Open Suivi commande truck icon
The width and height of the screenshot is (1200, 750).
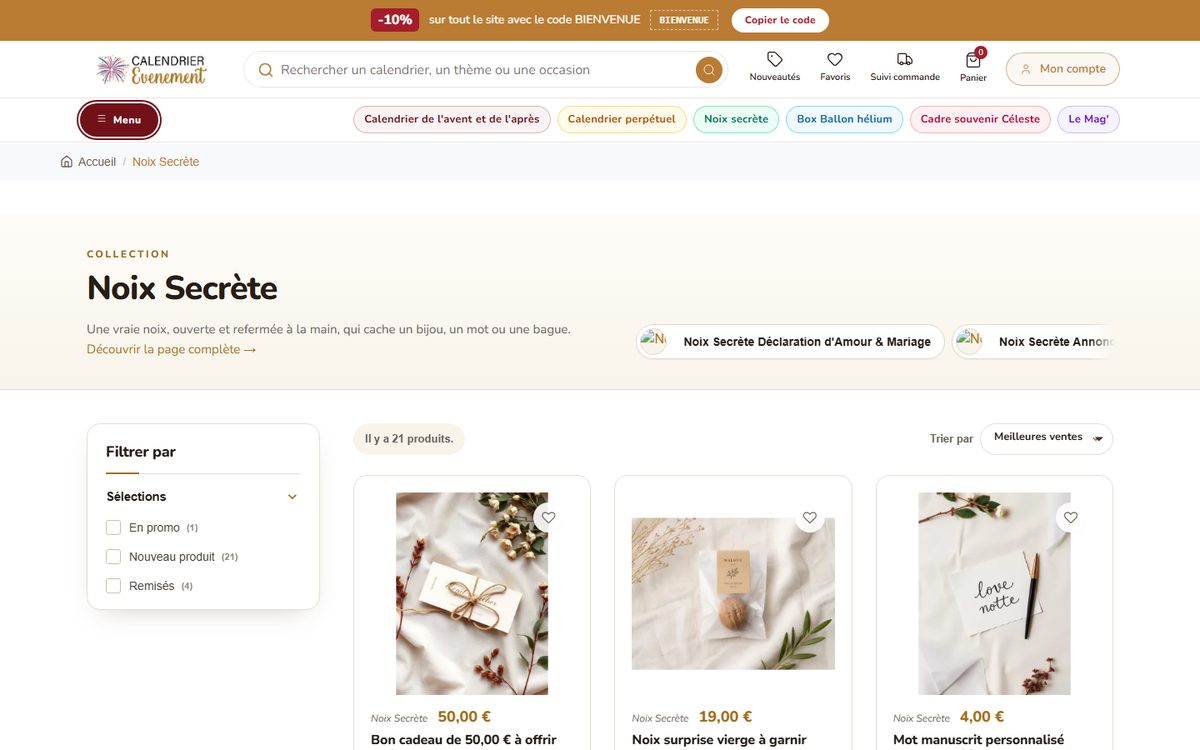pyautogui.click(x=905, y=60)
